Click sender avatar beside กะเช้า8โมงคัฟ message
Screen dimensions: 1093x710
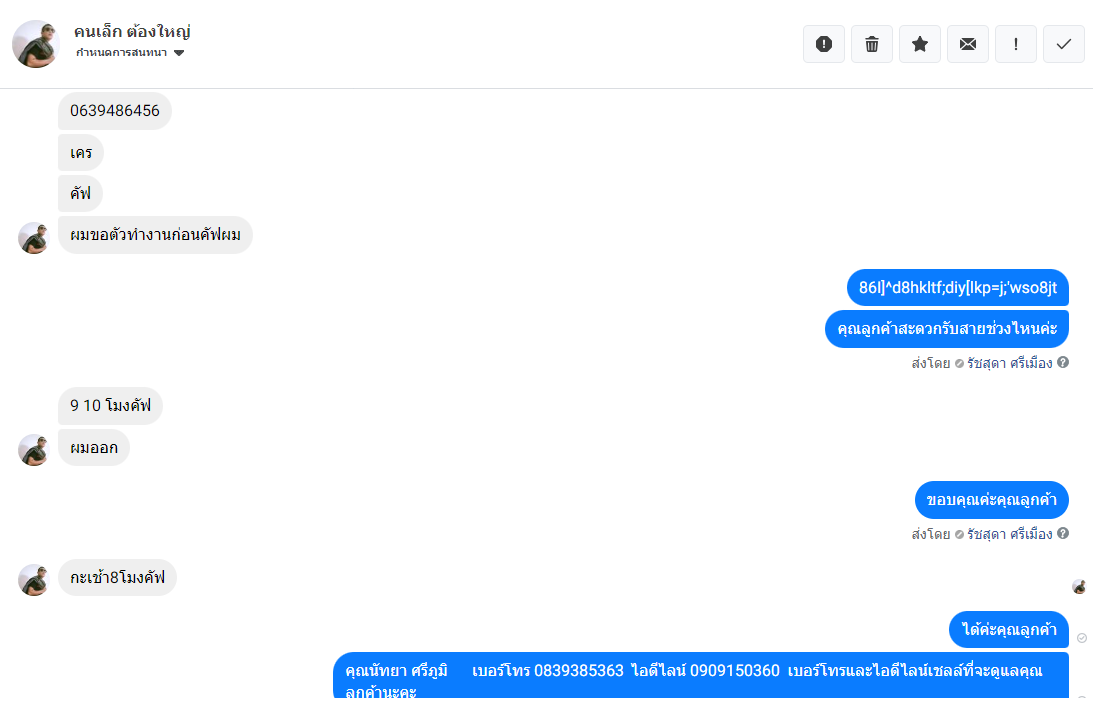point(33,580)
